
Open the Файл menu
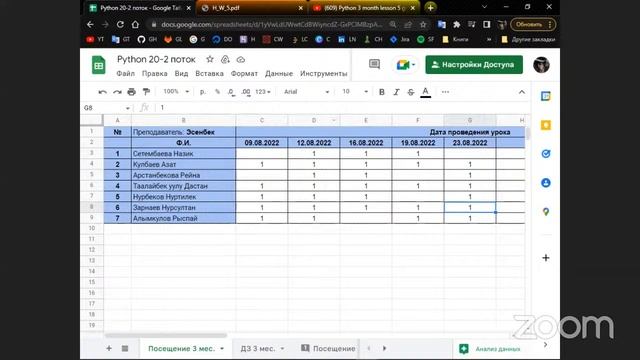click(125, 73)
